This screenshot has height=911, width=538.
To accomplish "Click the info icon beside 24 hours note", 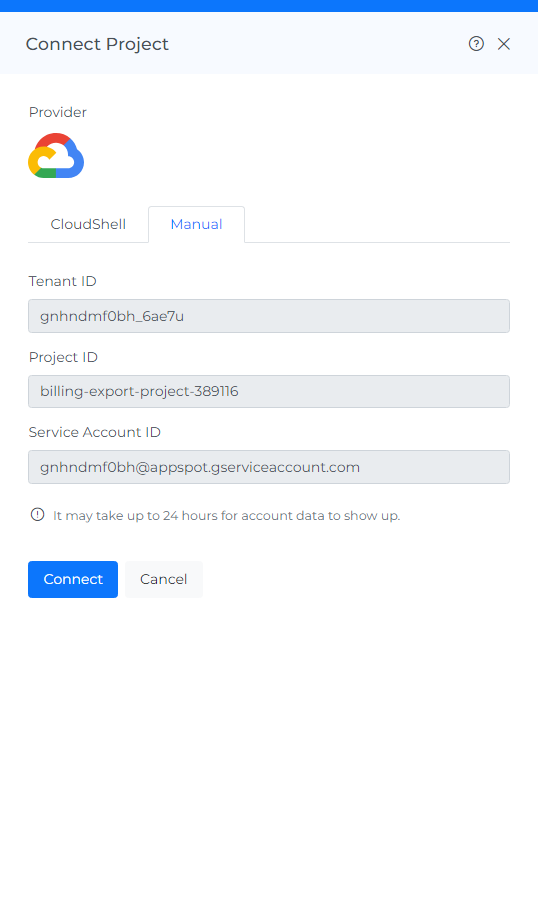I will click(37, 515).
